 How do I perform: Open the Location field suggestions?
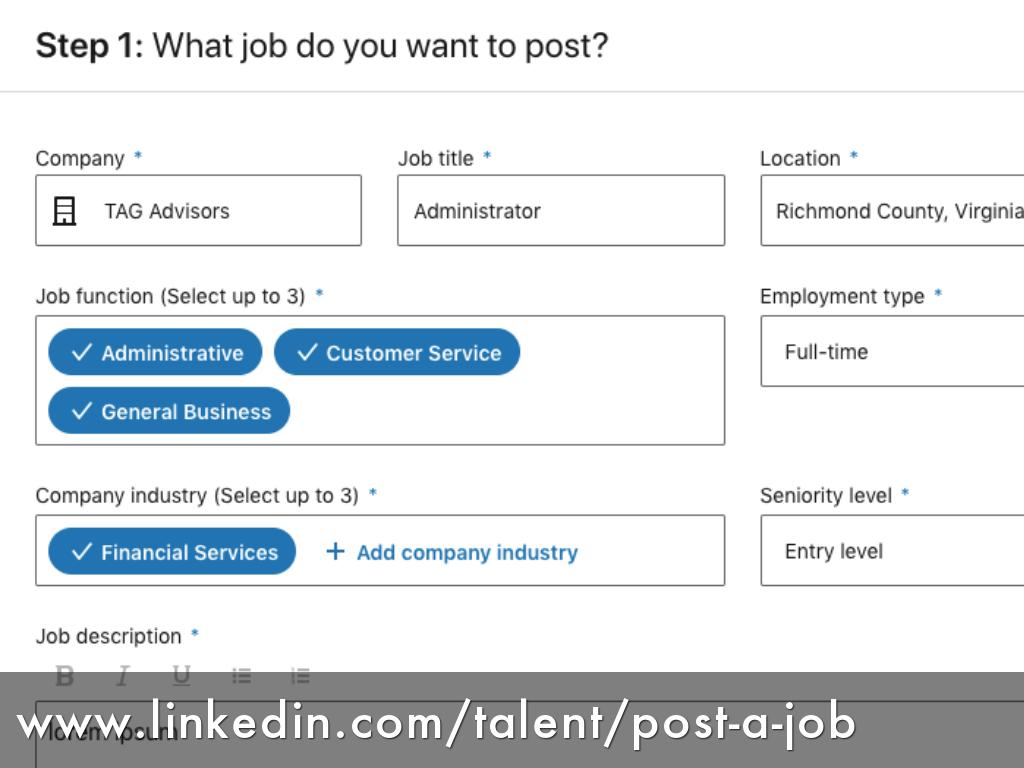tap(892, 211)
